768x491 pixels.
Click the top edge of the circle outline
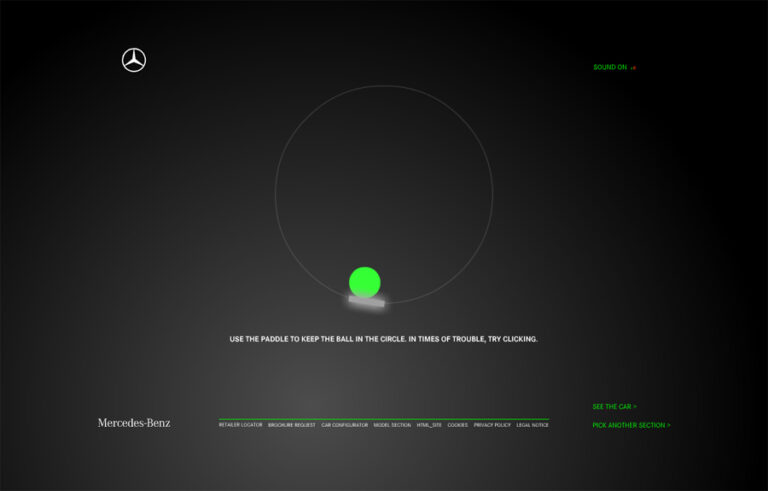[x=384, y=86]
